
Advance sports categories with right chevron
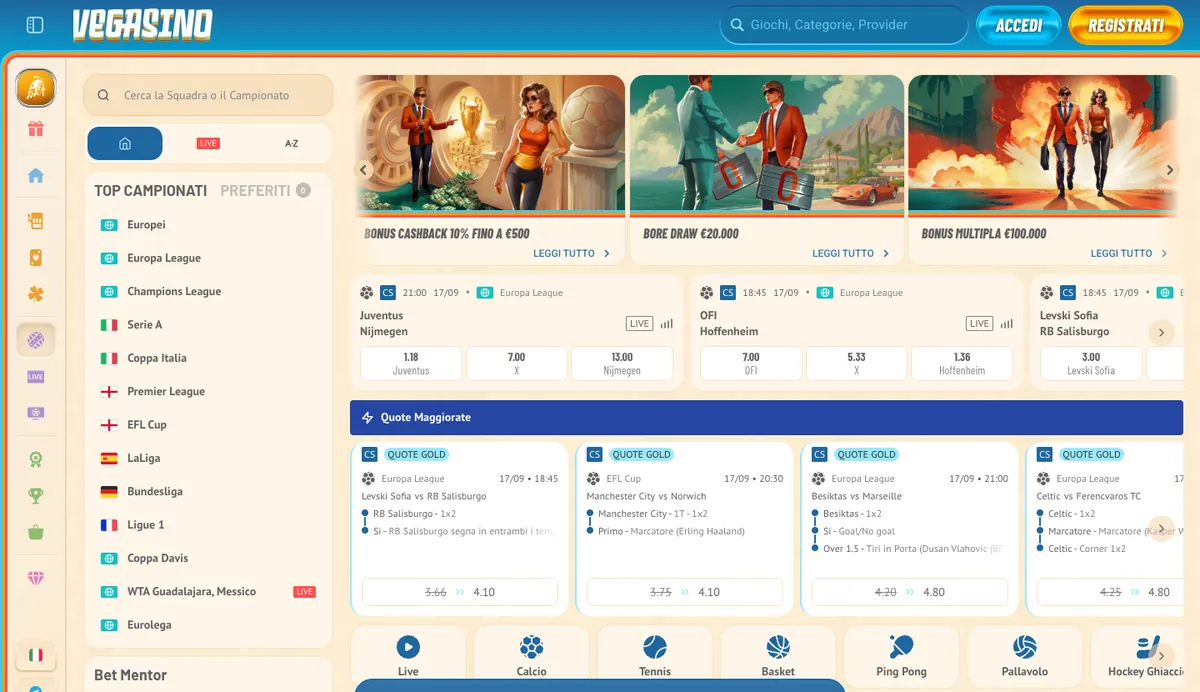[1161, 656]
